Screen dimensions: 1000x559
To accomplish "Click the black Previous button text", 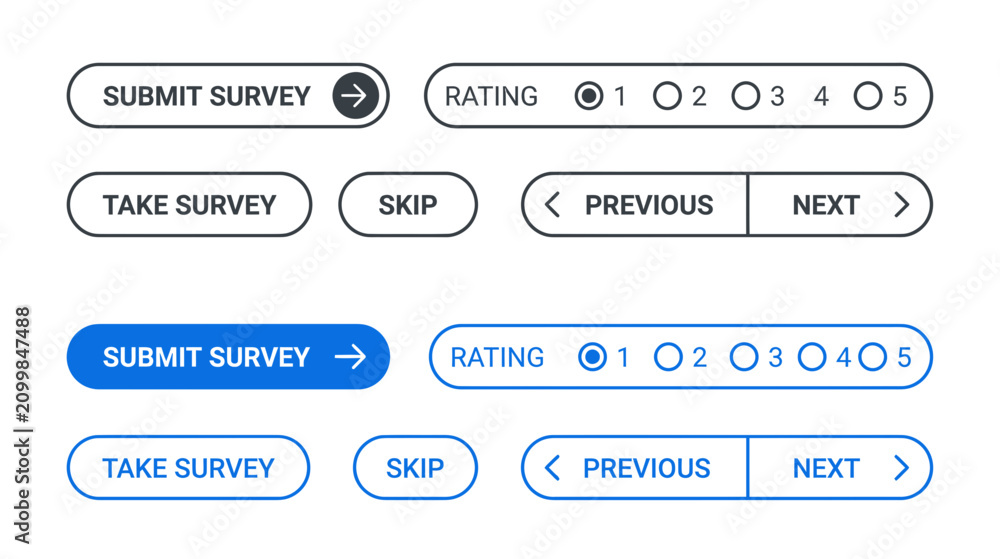I will (649, 205).
